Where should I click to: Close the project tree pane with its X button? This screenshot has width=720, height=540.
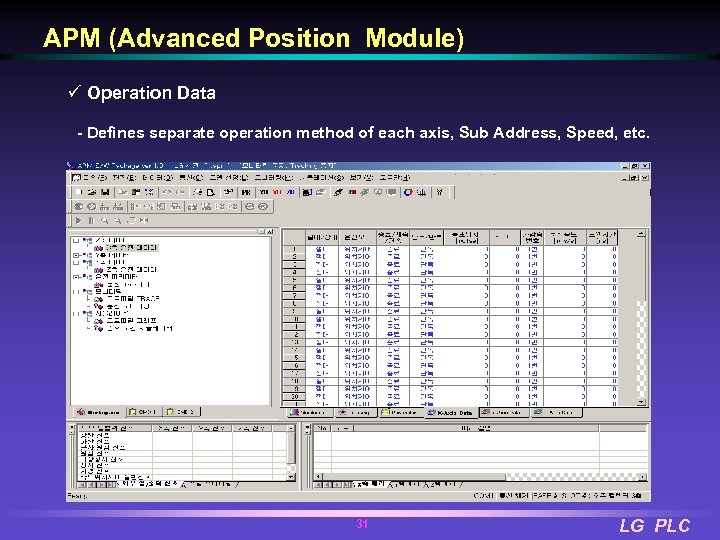click(270, 231)
